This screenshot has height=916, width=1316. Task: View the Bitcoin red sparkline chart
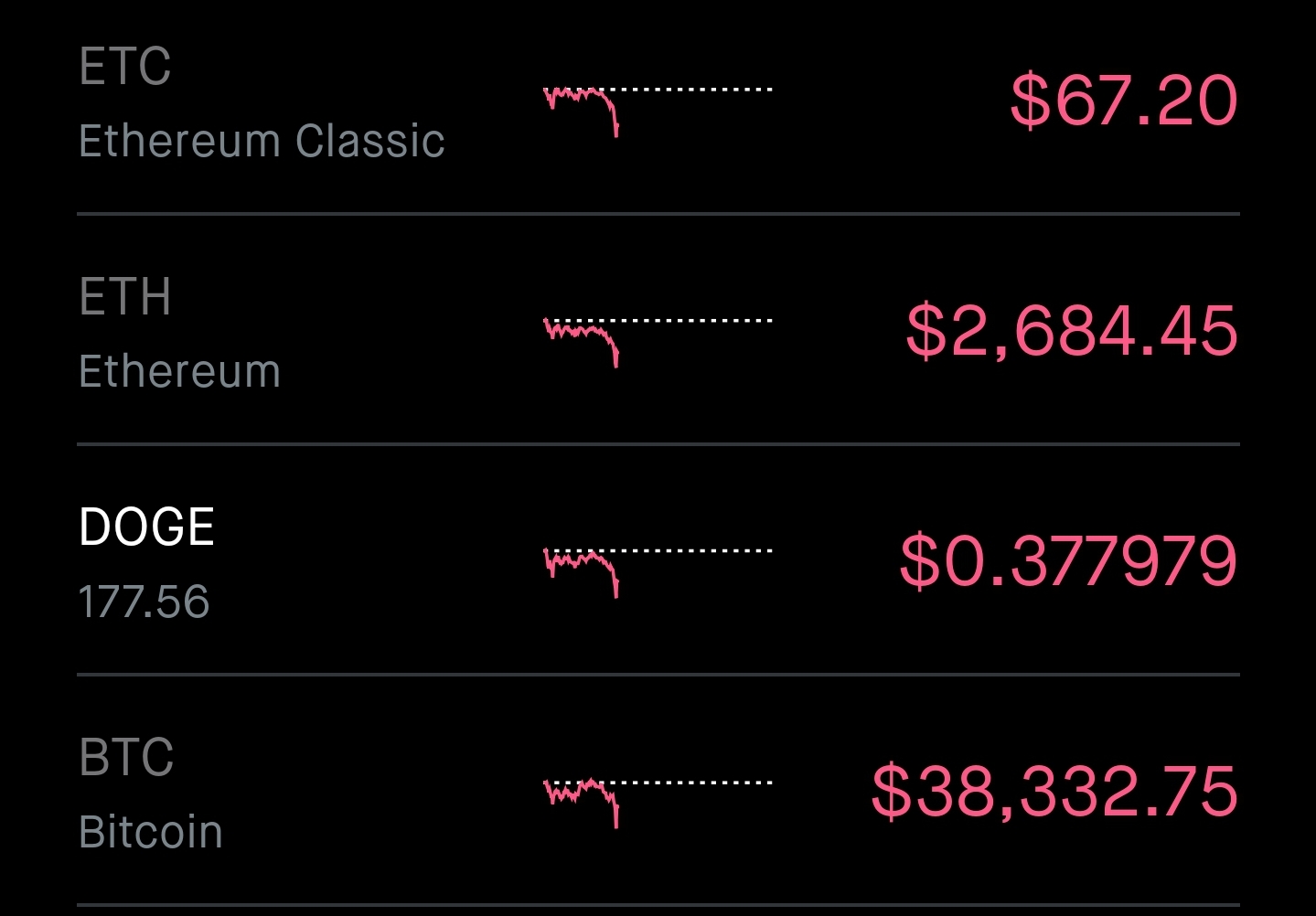pos(582,798)
